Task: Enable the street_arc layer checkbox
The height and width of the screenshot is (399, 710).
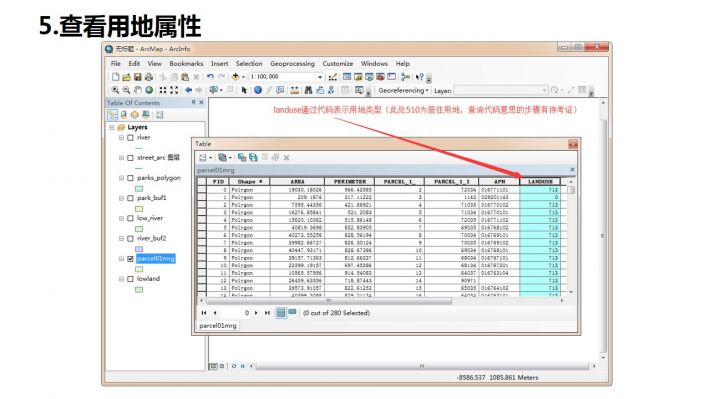Action: coord(130,158)
